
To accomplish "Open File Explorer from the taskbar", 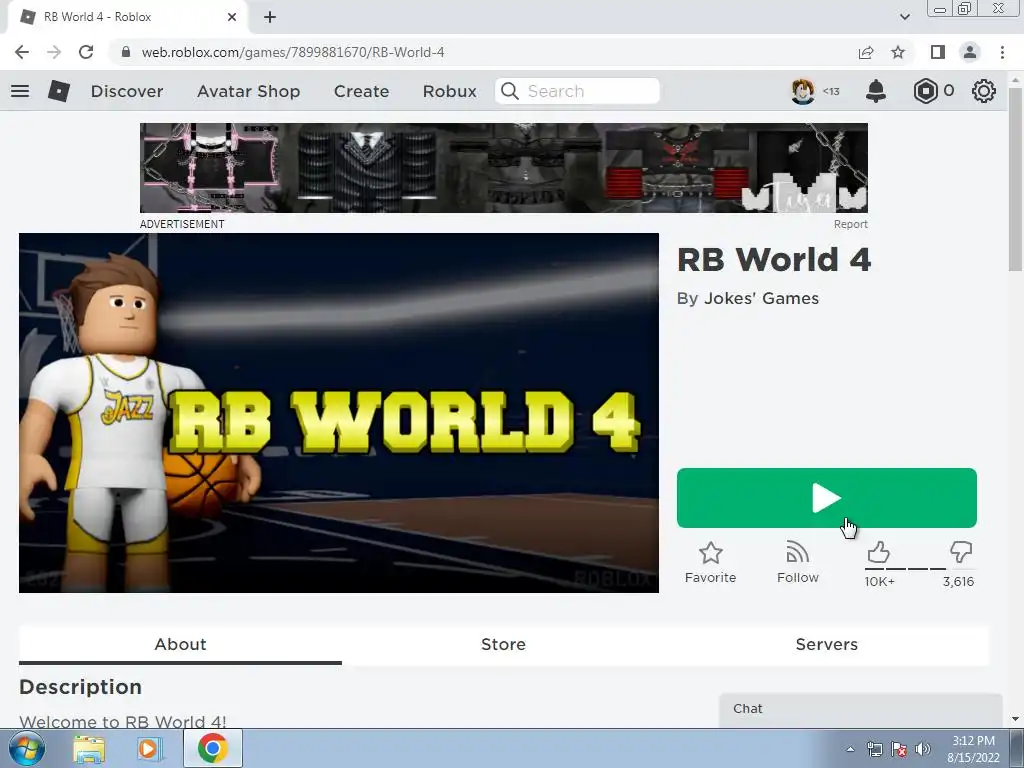I will (89, 749).
